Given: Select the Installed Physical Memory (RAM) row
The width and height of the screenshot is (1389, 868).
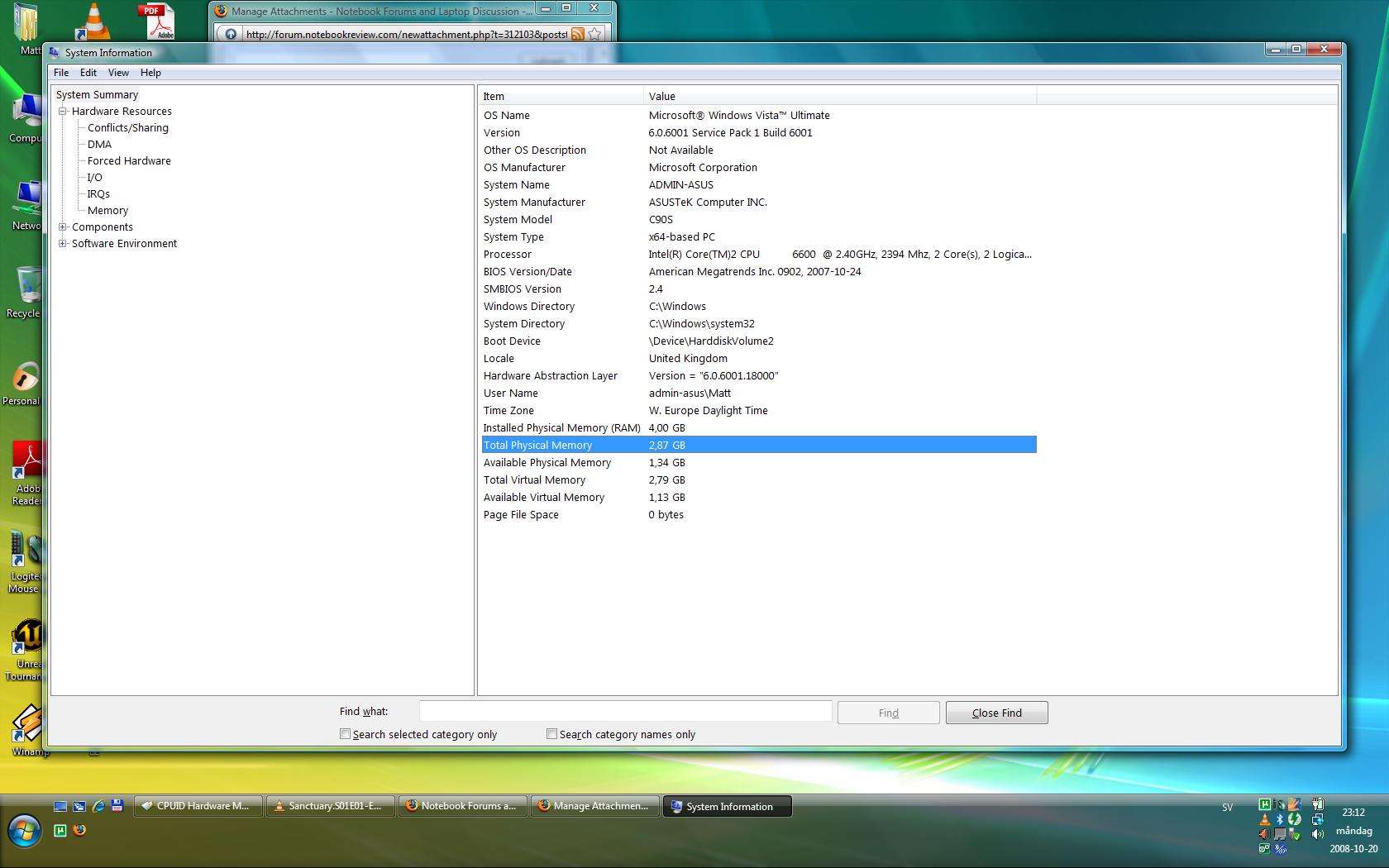Looking at the screenshot, I should click(x=758, y=427).
